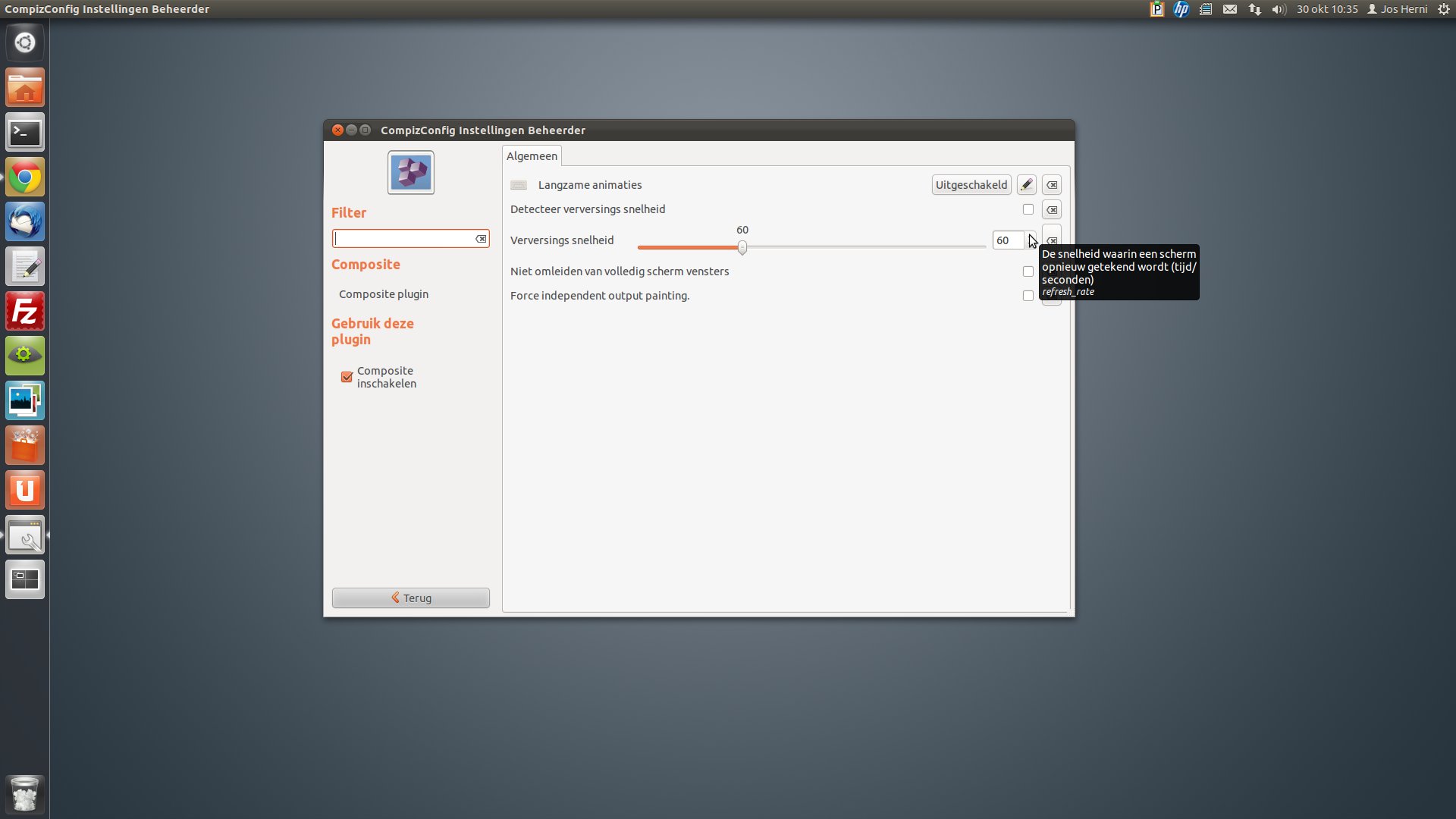The image size is (1456, 819).
Task: Open FileZilla from the launcher
Action: coord(25,312)
